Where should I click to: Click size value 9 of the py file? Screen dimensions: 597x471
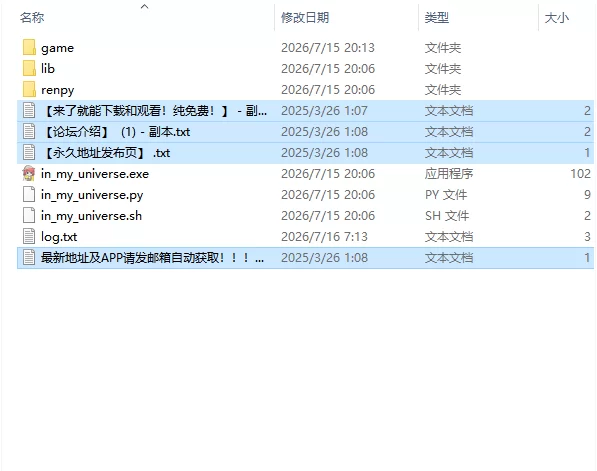click(587, 195)
